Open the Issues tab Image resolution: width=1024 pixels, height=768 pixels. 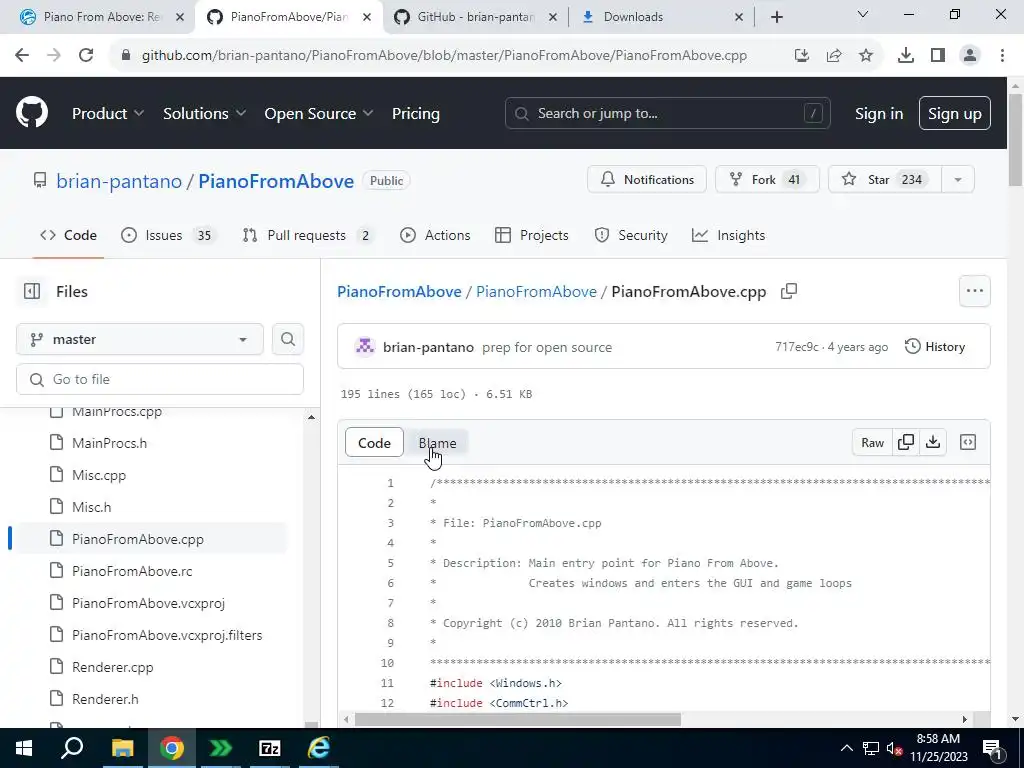click(167, 235)
